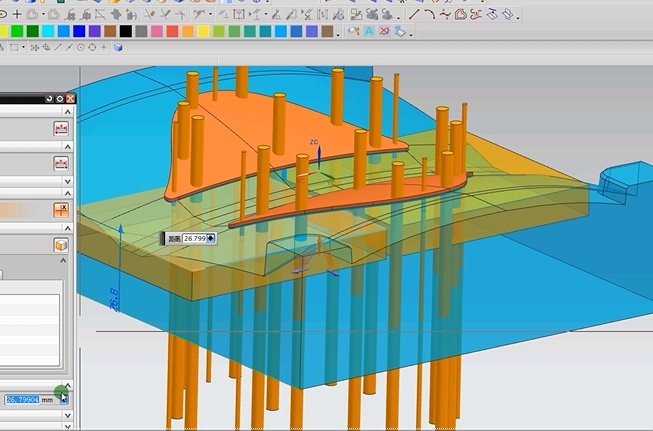Click the Trim Curve scissor-line icon

[149, 15]
